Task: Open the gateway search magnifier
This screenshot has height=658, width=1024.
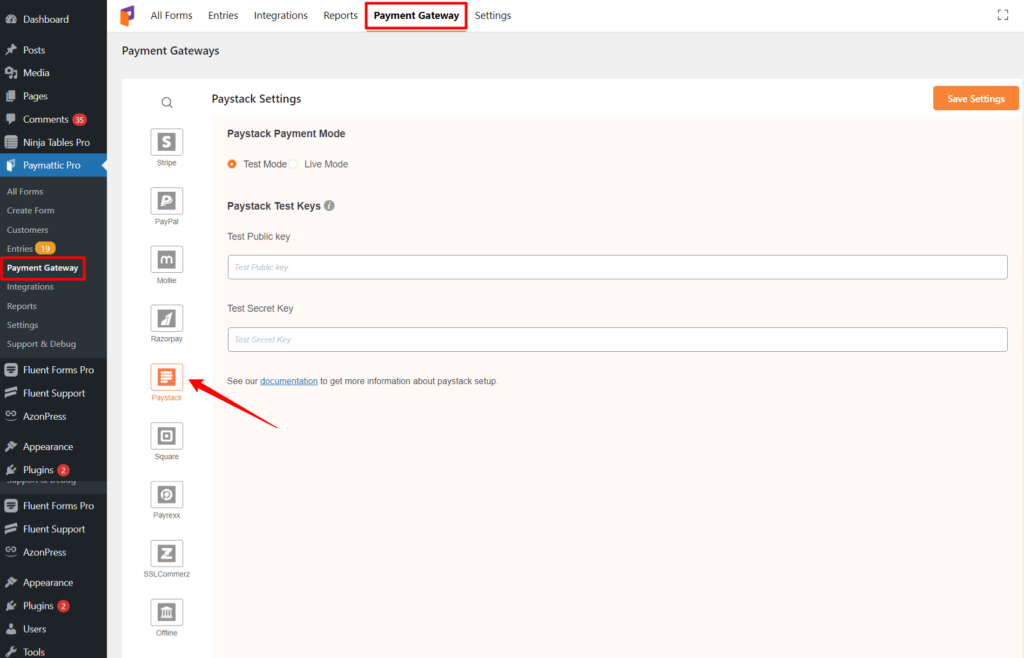Action: pyautogui.click(x=166, y=102)
